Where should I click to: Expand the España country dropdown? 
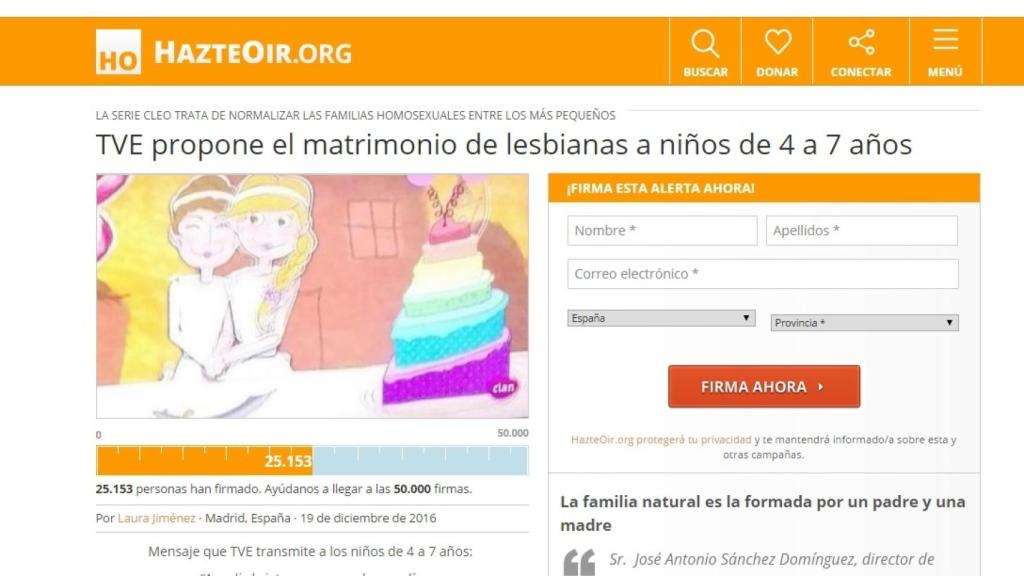661,318
